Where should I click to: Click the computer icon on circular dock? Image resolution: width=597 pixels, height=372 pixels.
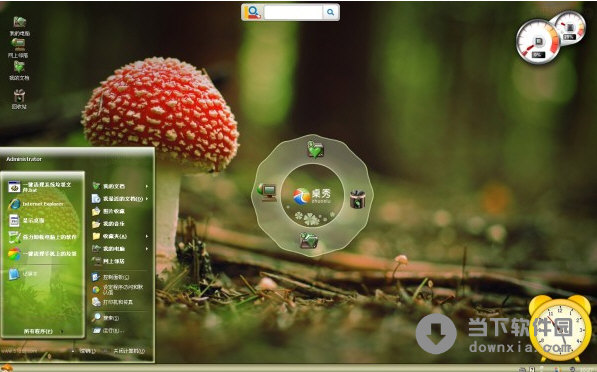pos(267,192)
